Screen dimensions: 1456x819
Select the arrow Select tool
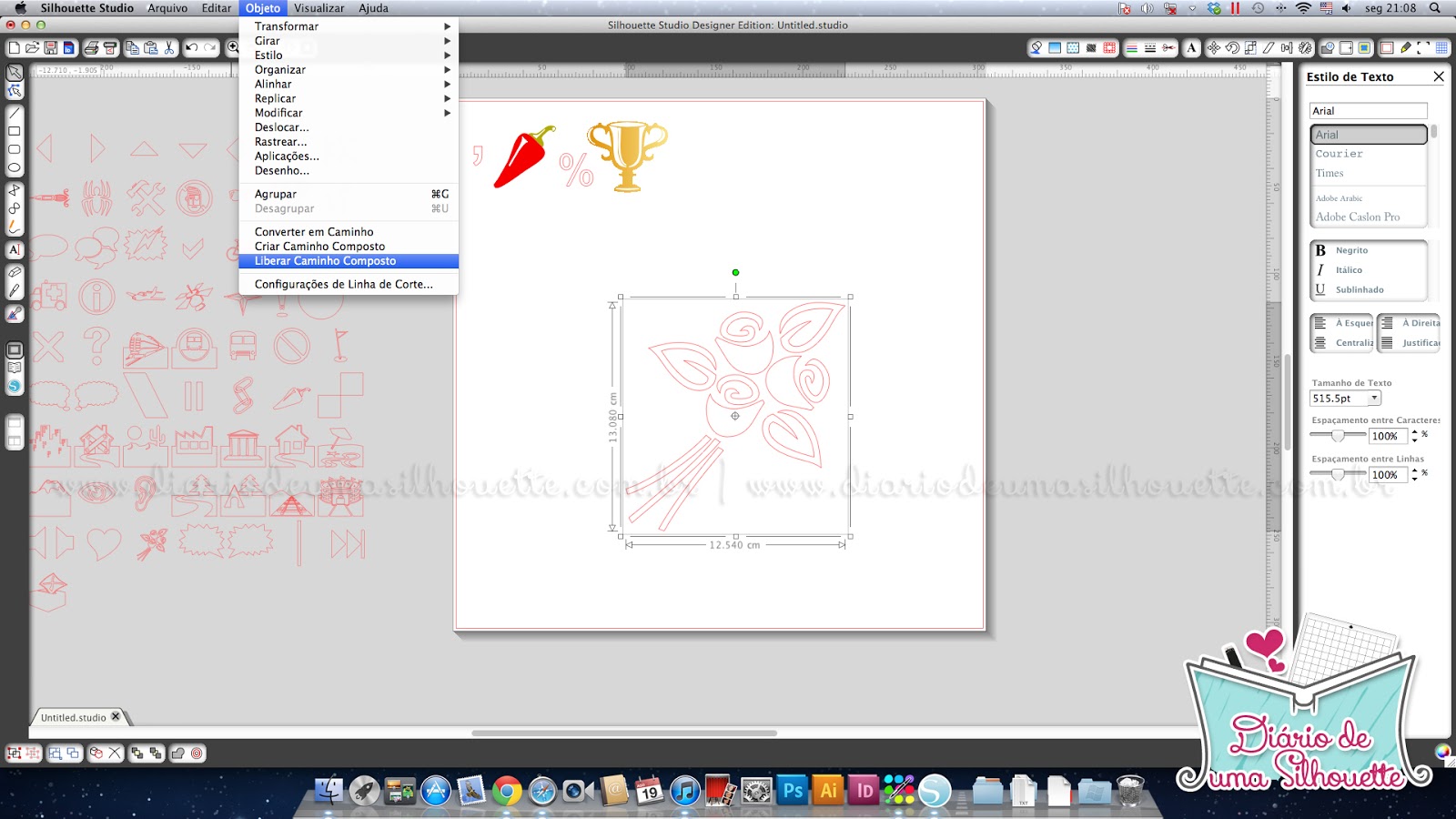(x=15, y=72)
